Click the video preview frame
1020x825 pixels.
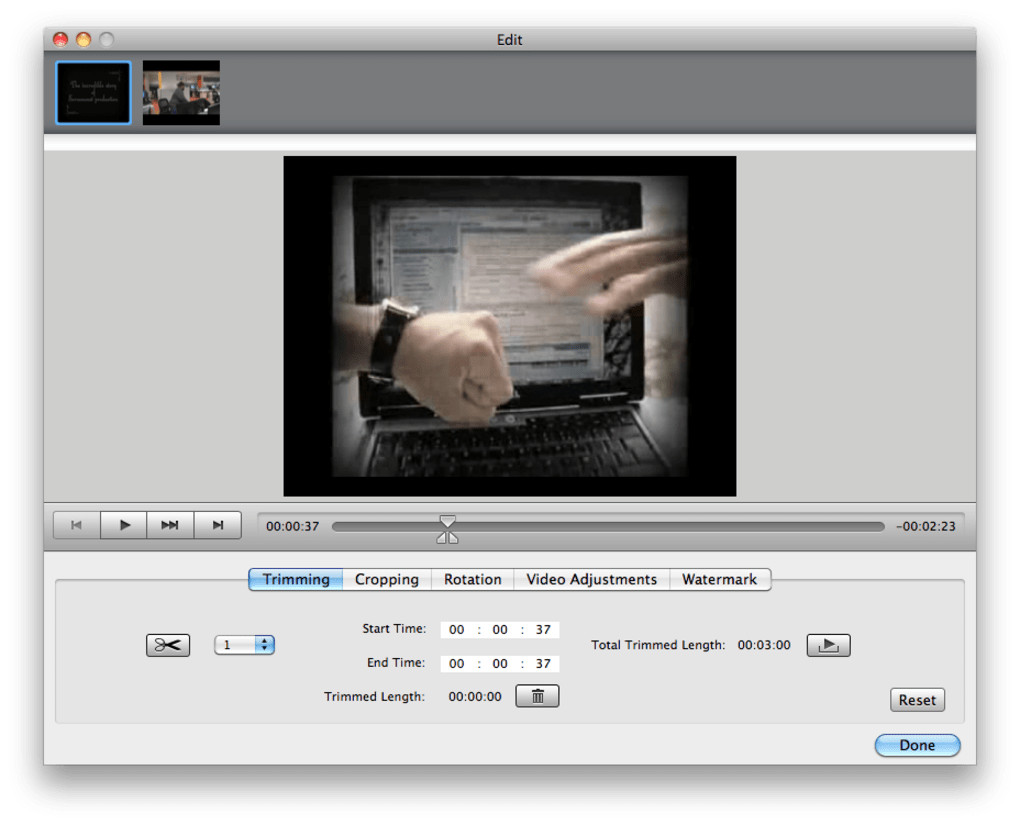click(510, 326)
